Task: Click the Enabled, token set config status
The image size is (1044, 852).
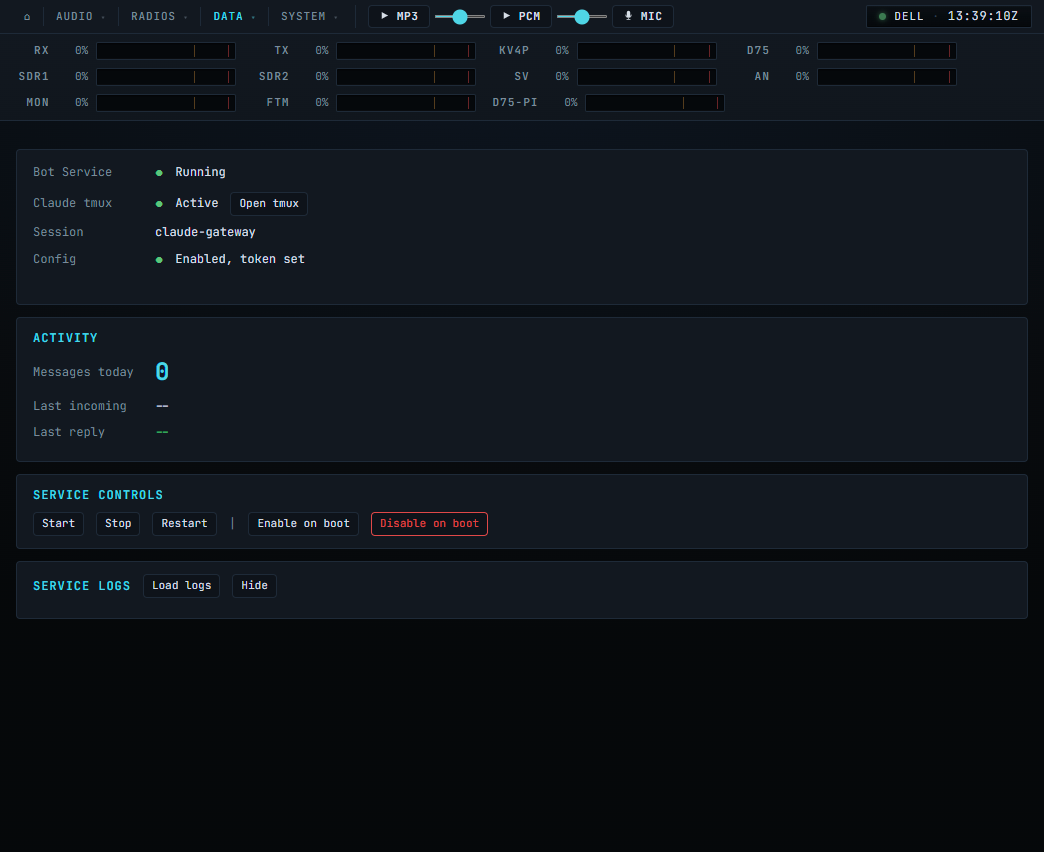Action: pyautogui.click(x=230, y=259)
